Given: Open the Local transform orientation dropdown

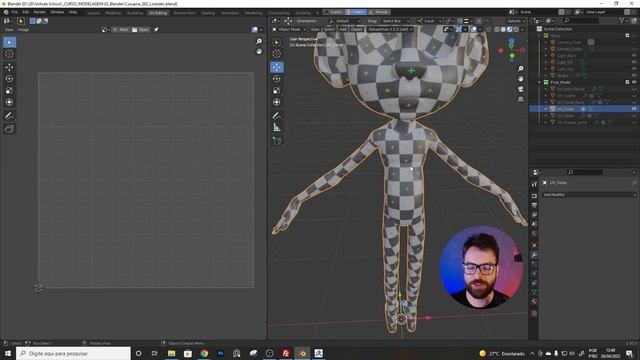Looking at the screenshot, I should pos(431,21).
